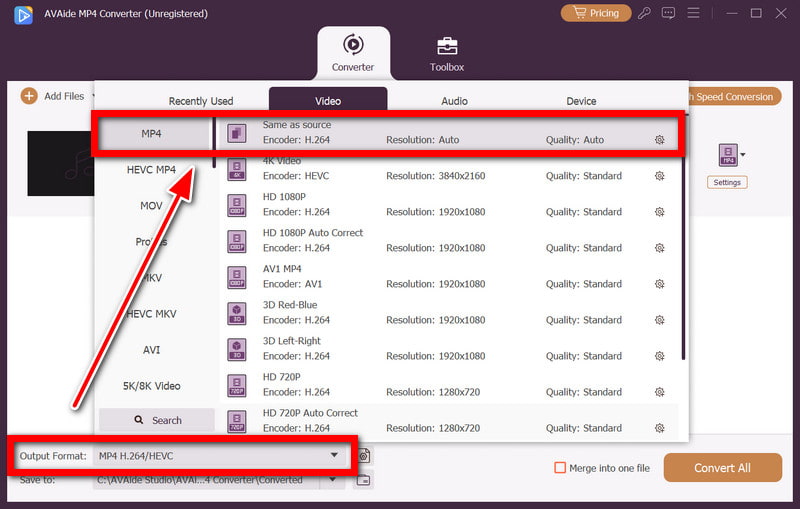Click the file Settings button
This screenshot has height=509, width=800.
point(727,182)
